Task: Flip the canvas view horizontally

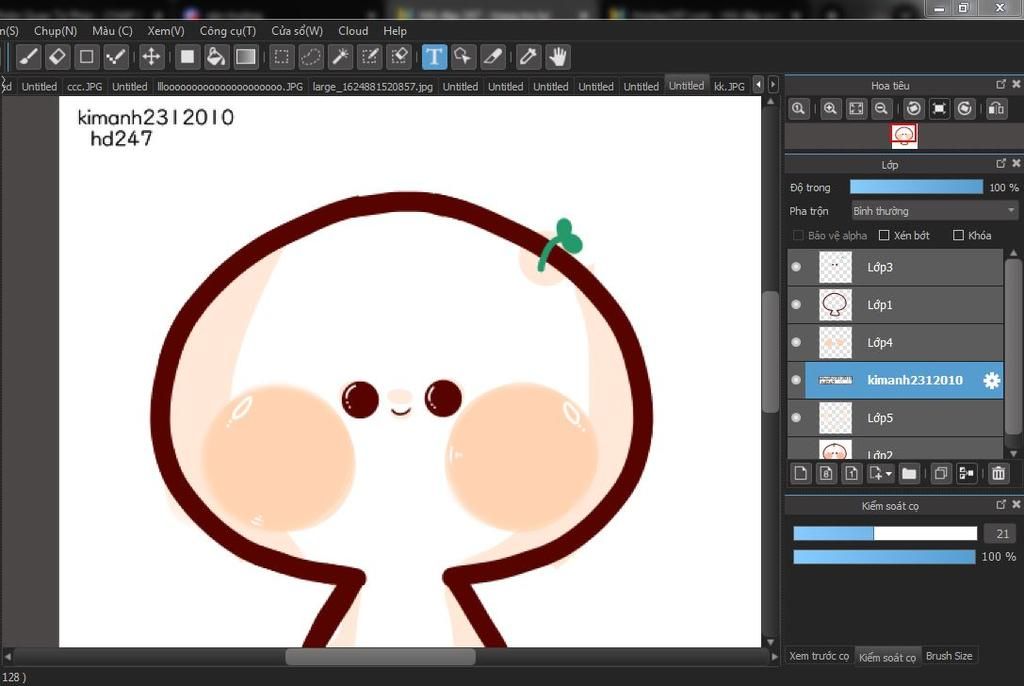Action: point(997,108)
